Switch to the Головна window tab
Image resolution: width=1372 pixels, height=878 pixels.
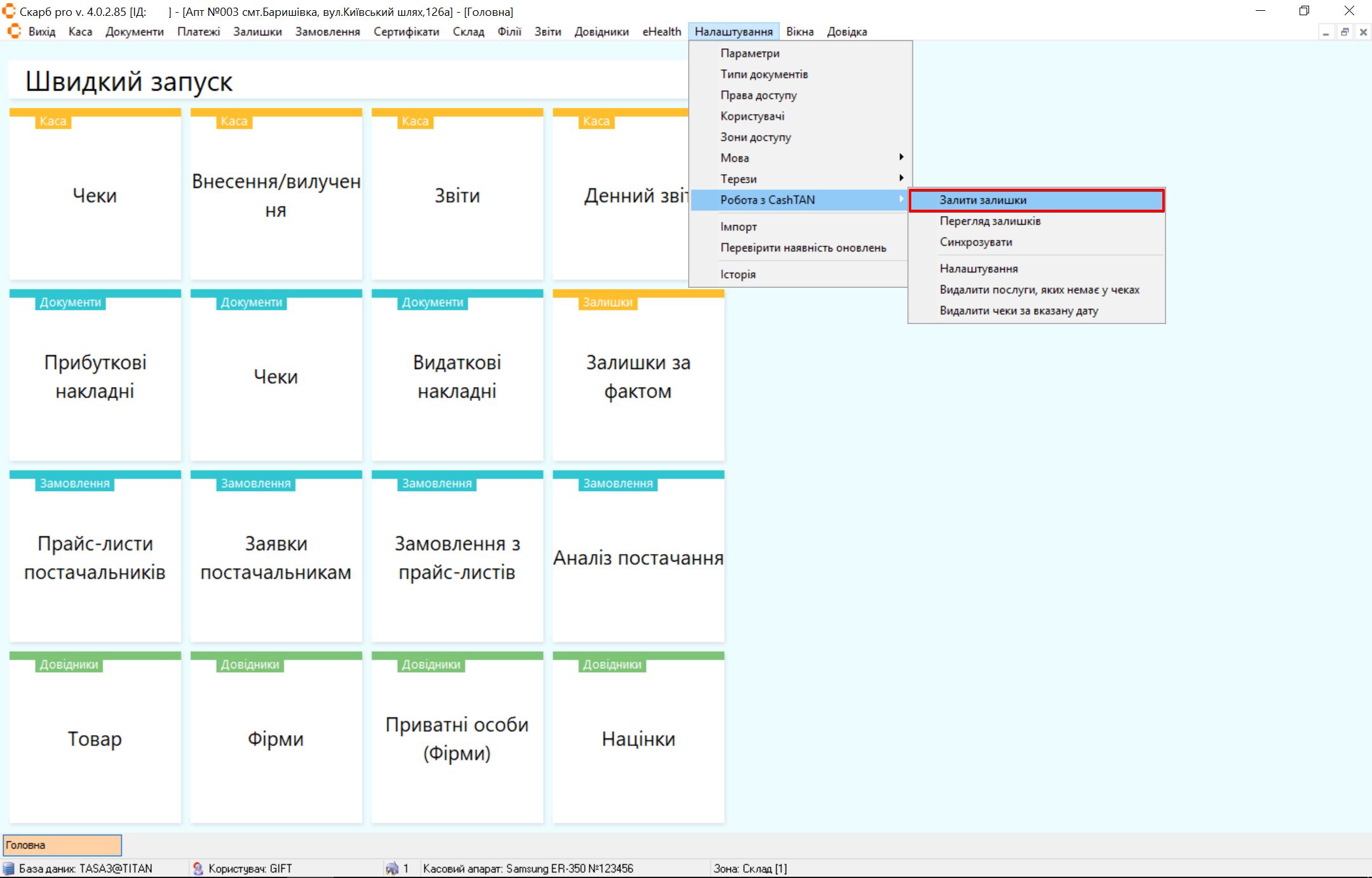point(62,845)
